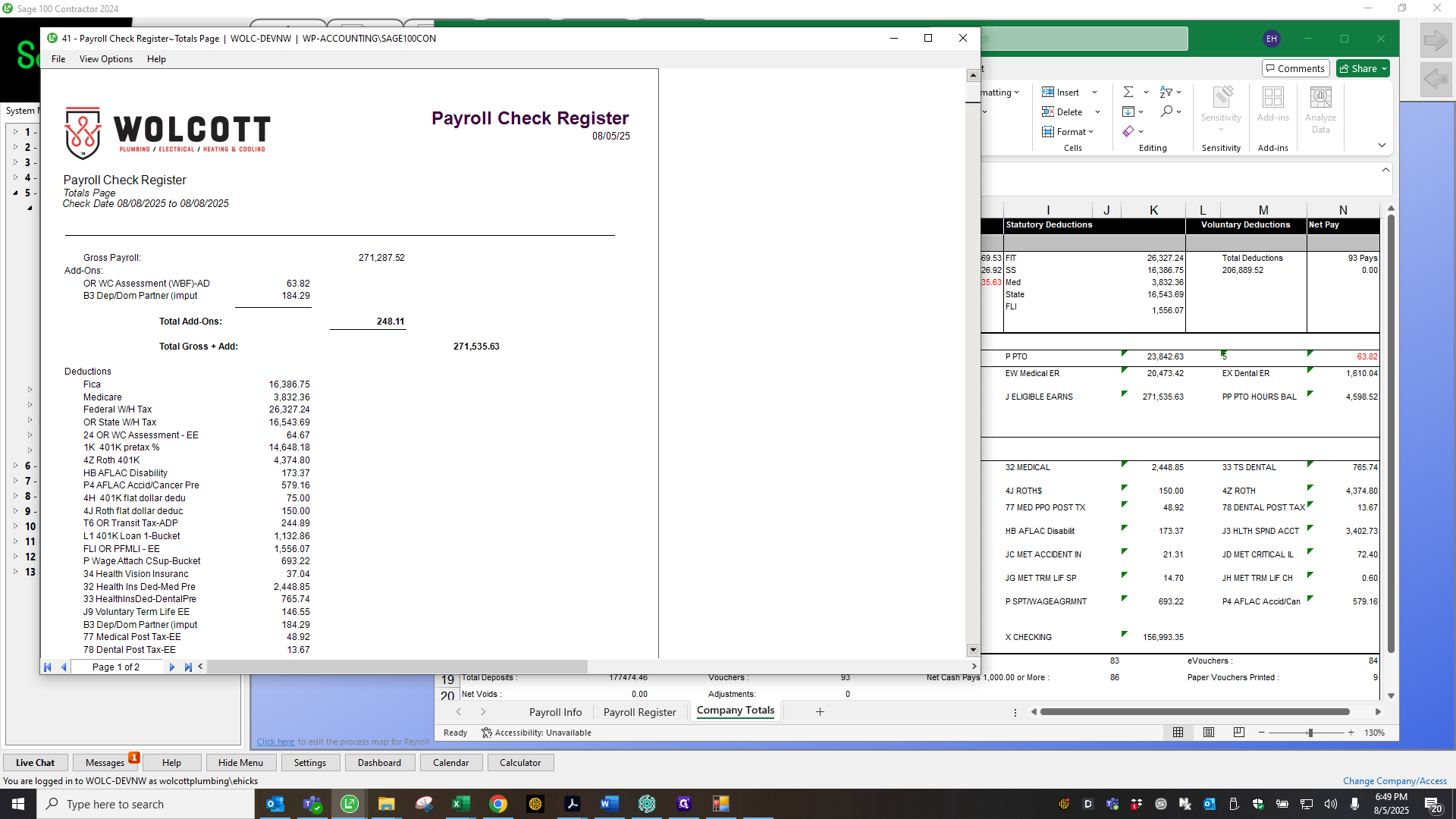This screenshot has height=819, width=1456.
Task: Open Excel Sort & Filter tool
Action: pyautogui.click(x=1166, y=92)
